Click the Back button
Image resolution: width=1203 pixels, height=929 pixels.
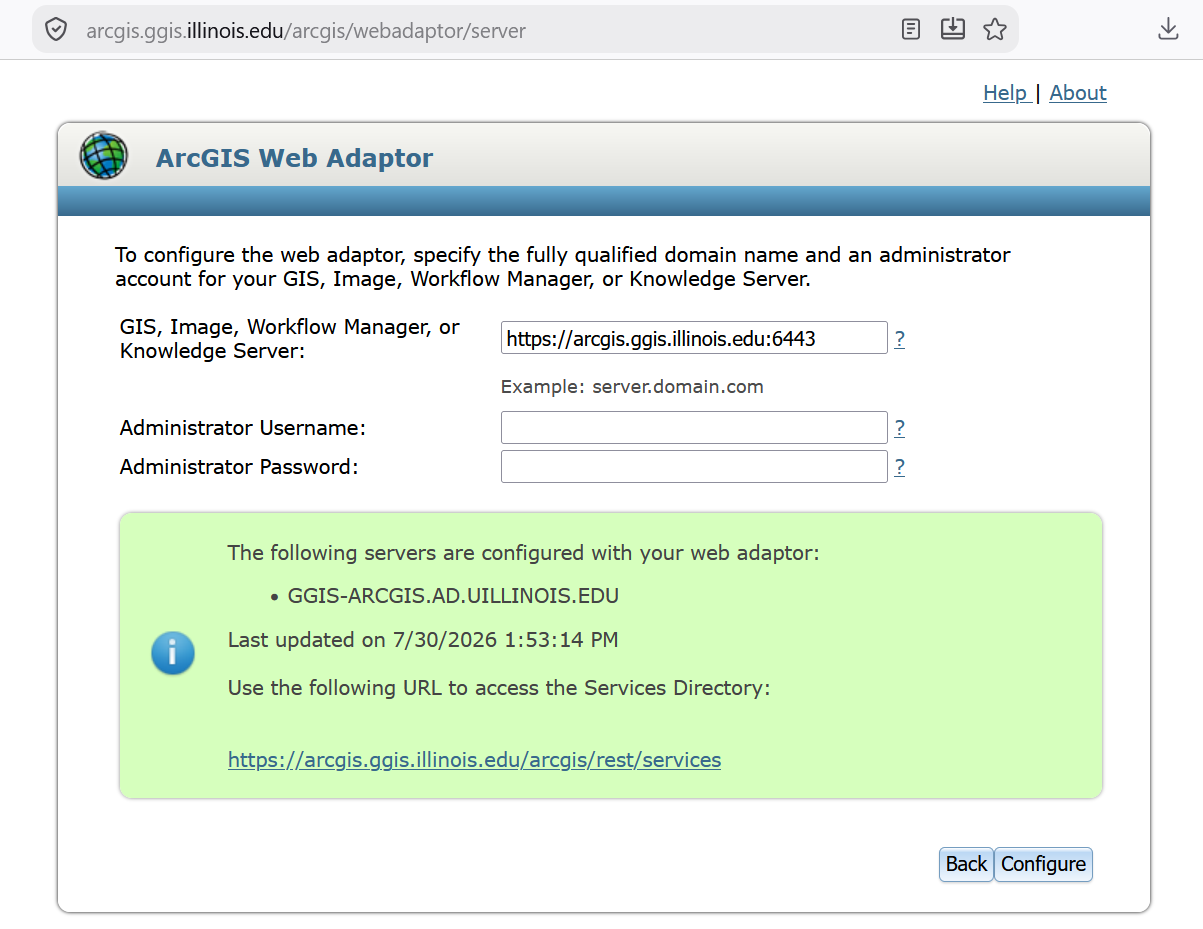tap(966, 864)
